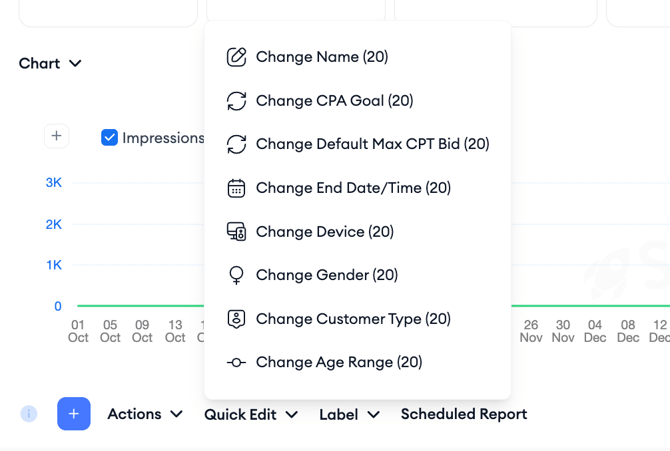Open the Label dropdown

click(x=349, y=414)
